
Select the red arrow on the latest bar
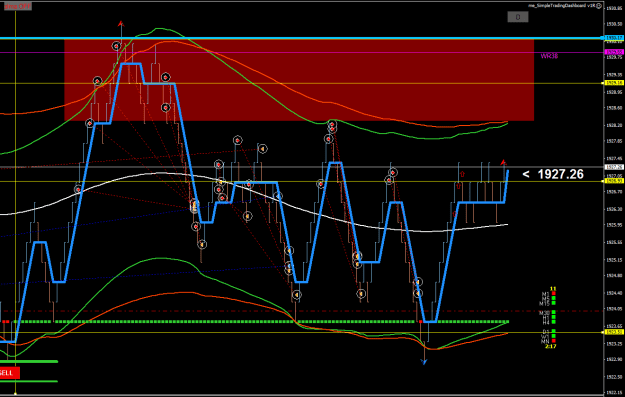[x=503, y=162]
